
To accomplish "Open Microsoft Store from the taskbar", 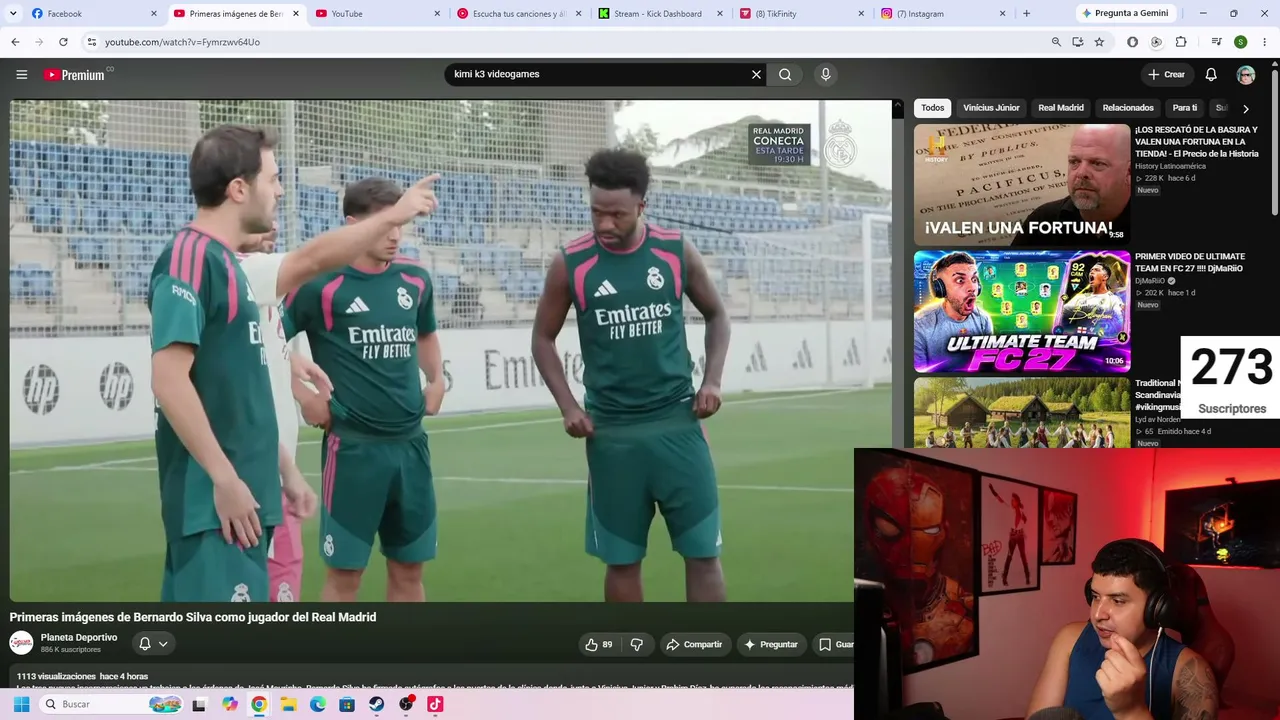I will pos(347,704).
